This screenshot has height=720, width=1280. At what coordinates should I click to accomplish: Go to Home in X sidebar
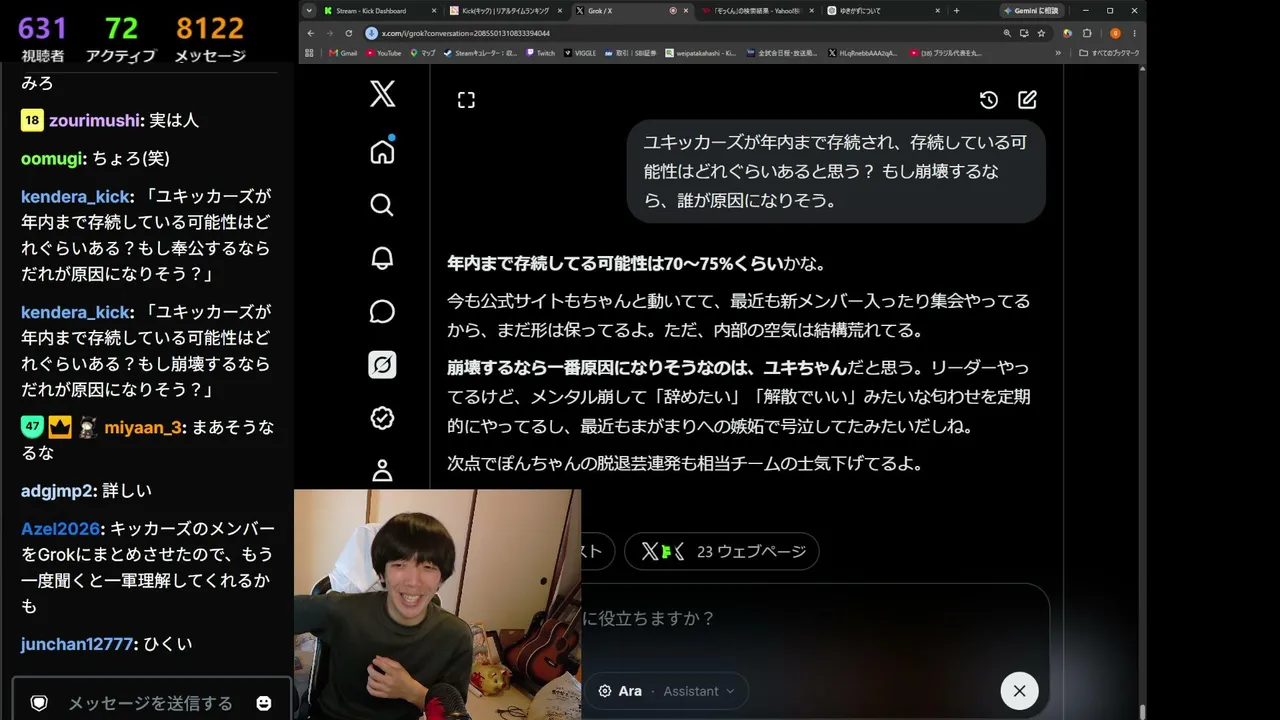point(382,152)
